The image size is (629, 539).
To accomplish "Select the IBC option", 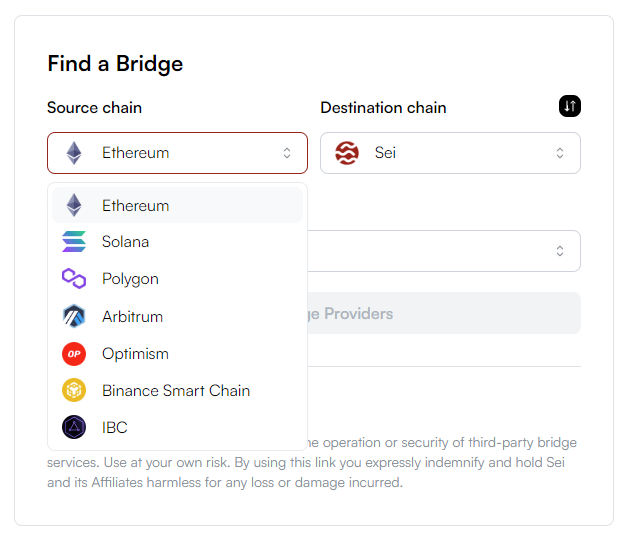I will point(114,427).
